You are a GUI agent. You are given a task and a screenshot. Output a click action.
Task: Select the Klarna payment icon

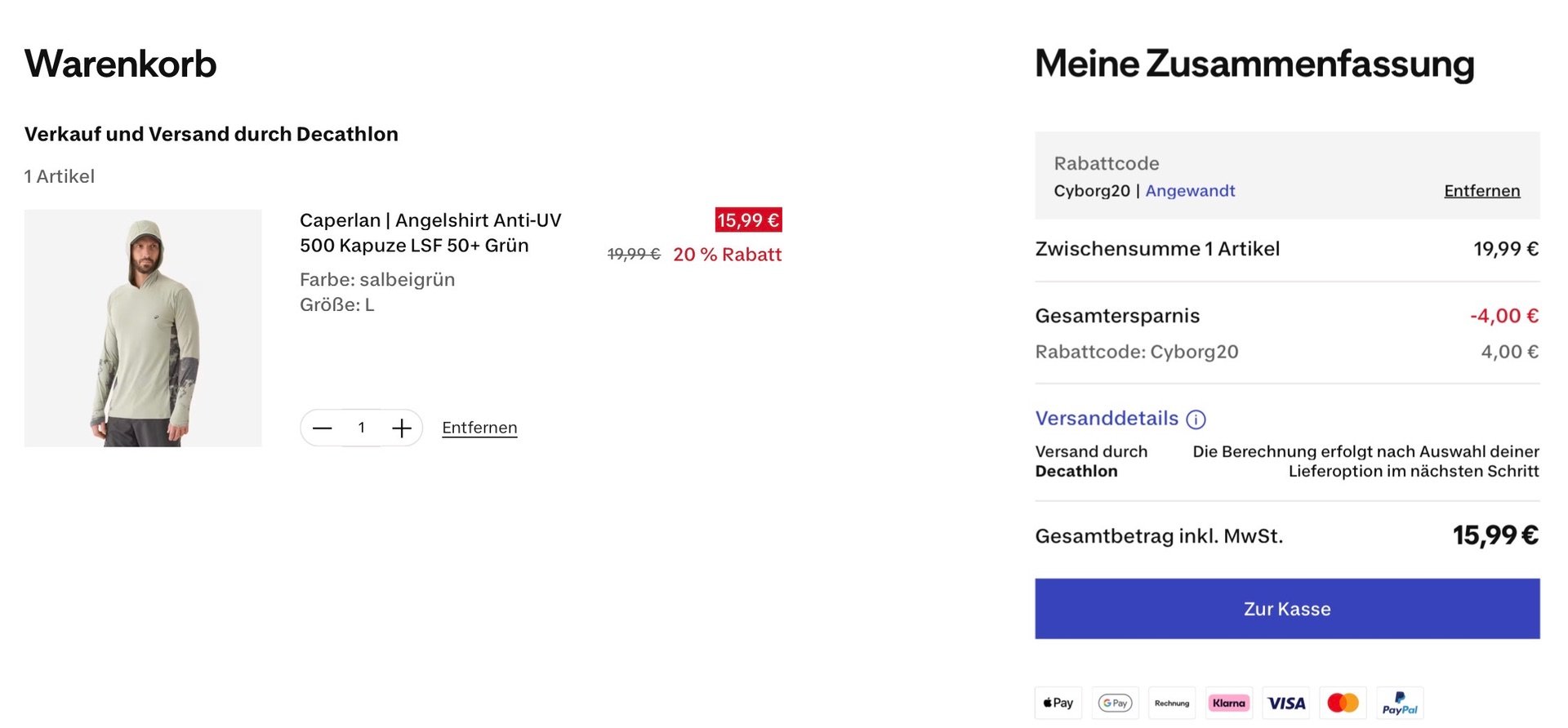[x=1229, y=703]
